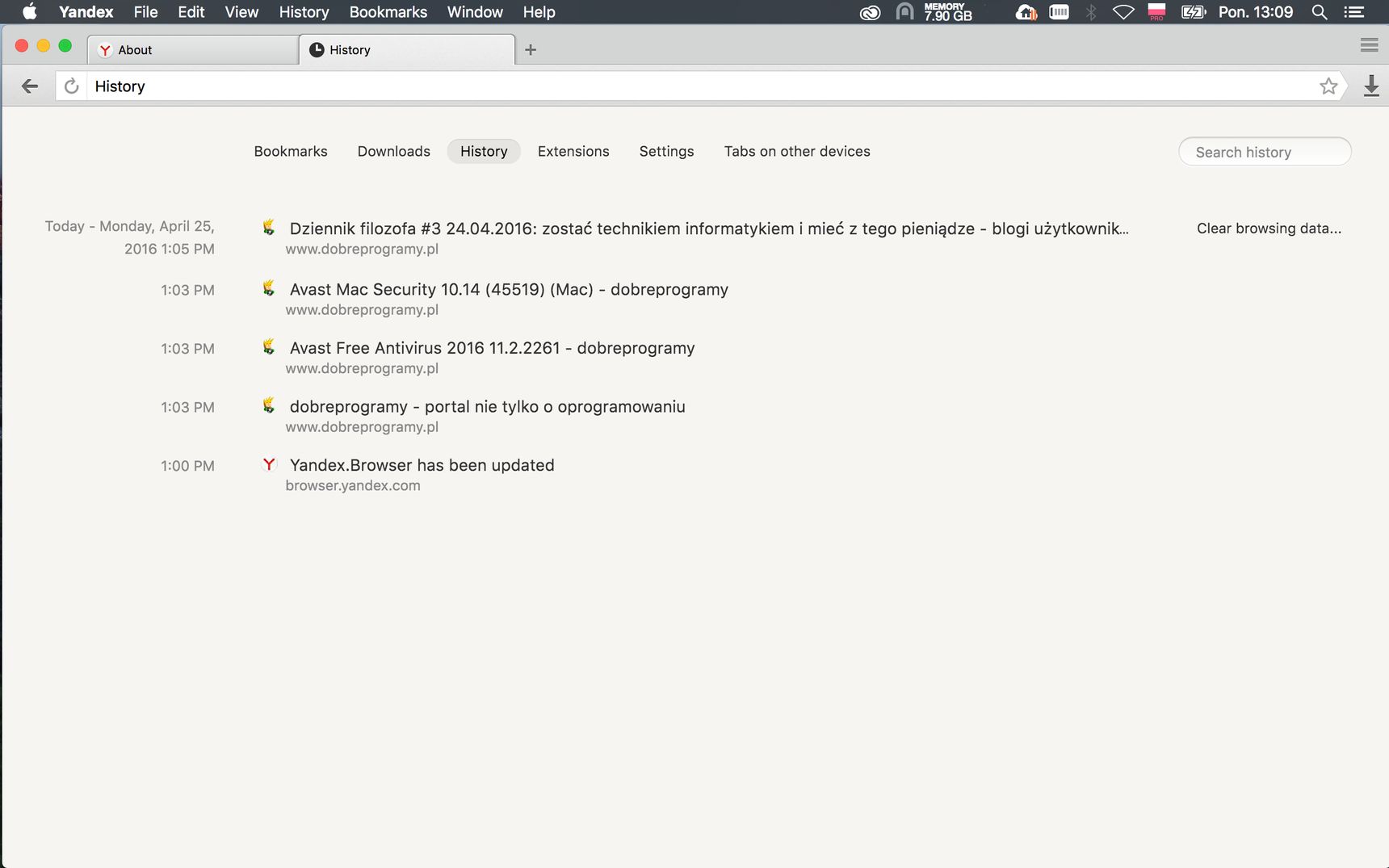1389x868 pixels.
Task: Go to the Settings section
Action: tap(666, 151)
